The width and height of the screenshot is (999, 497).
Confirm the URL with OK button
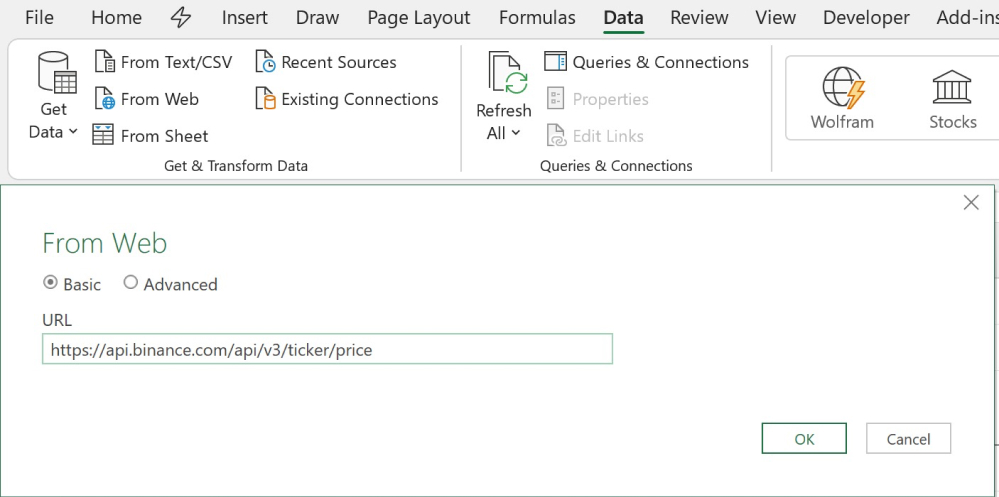(x=804, y=439)
